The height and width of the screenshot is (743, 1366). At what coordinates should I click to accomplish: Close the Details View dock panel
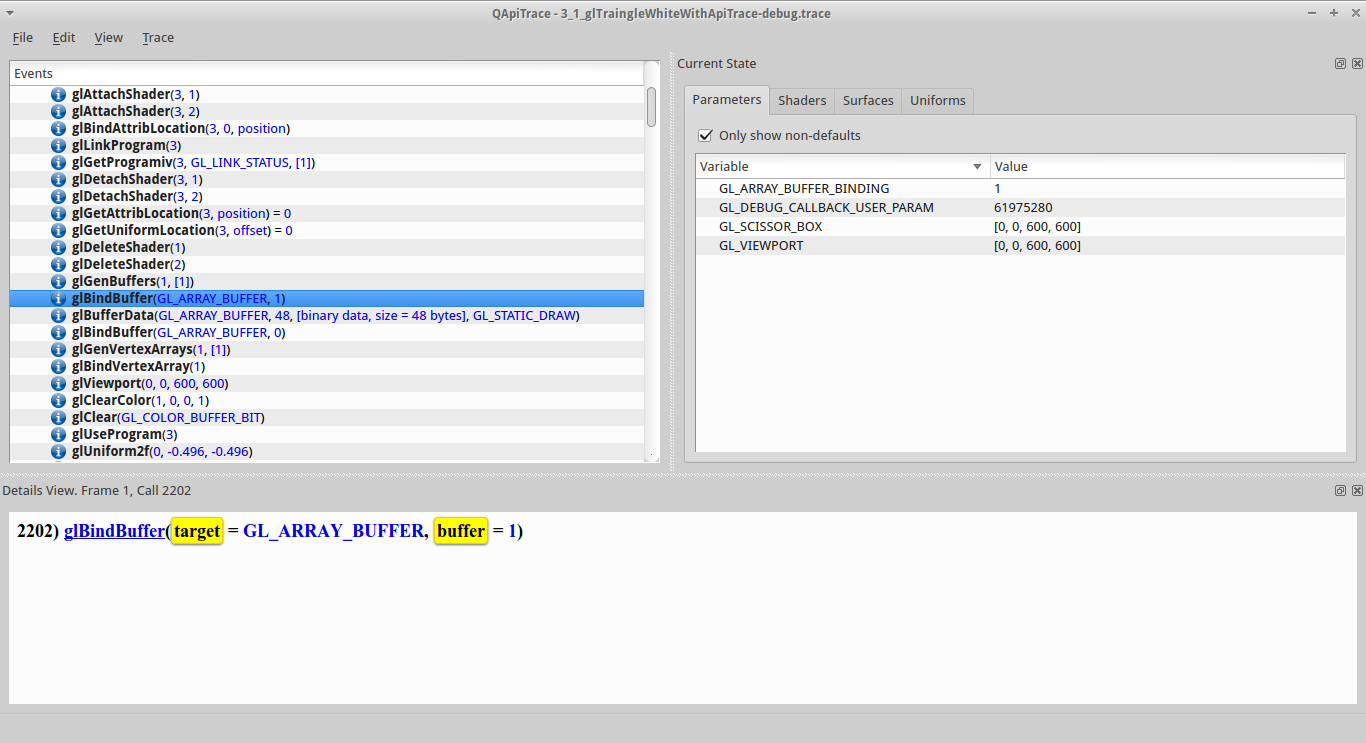click(1357, 491)
